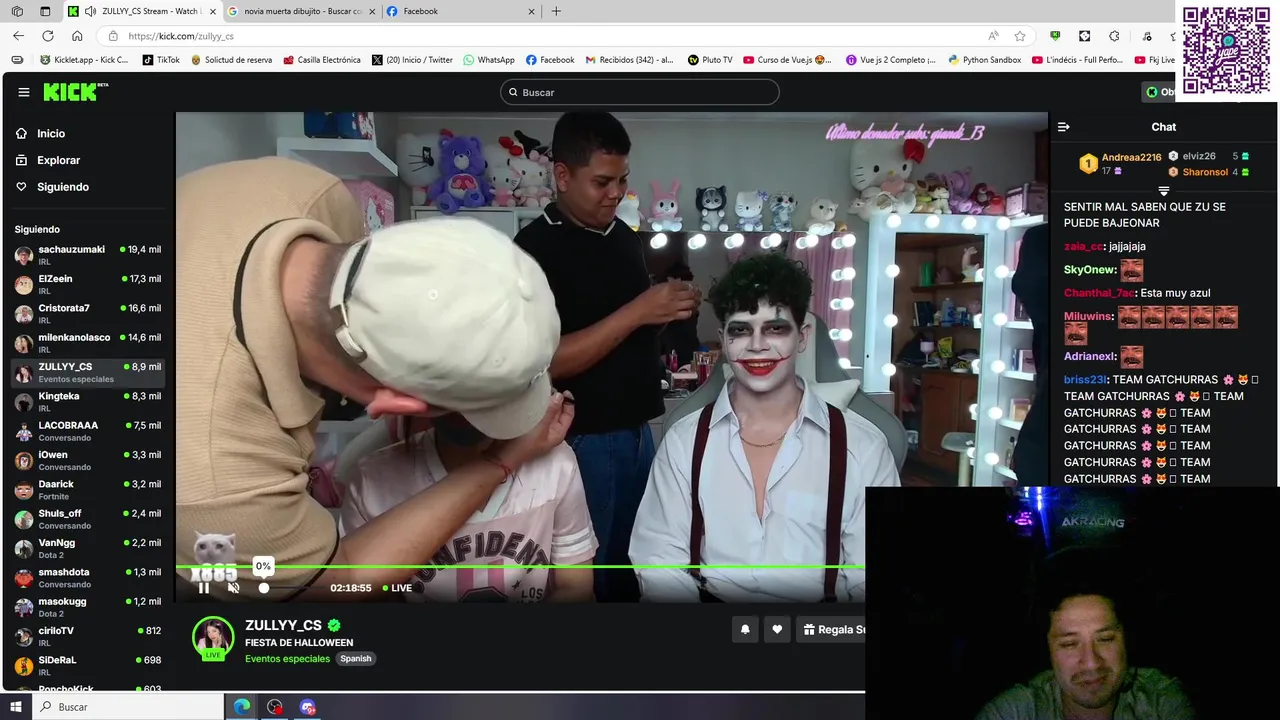Open Kingteka channel

tap(88, 402)
